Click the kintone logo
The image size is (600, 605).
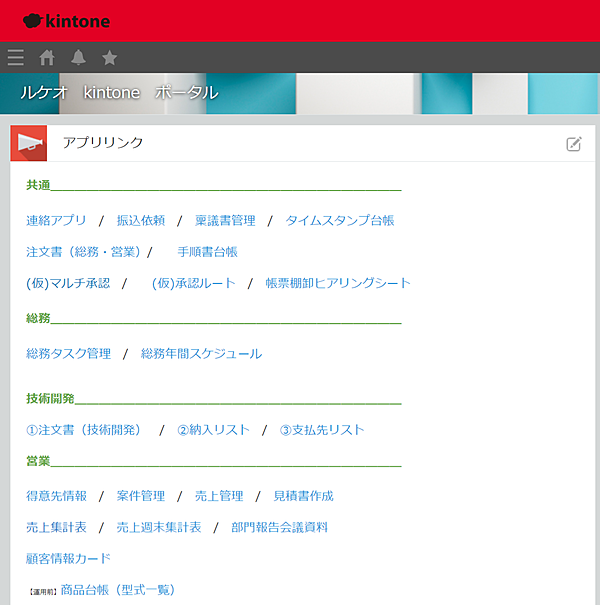[67, 20]
